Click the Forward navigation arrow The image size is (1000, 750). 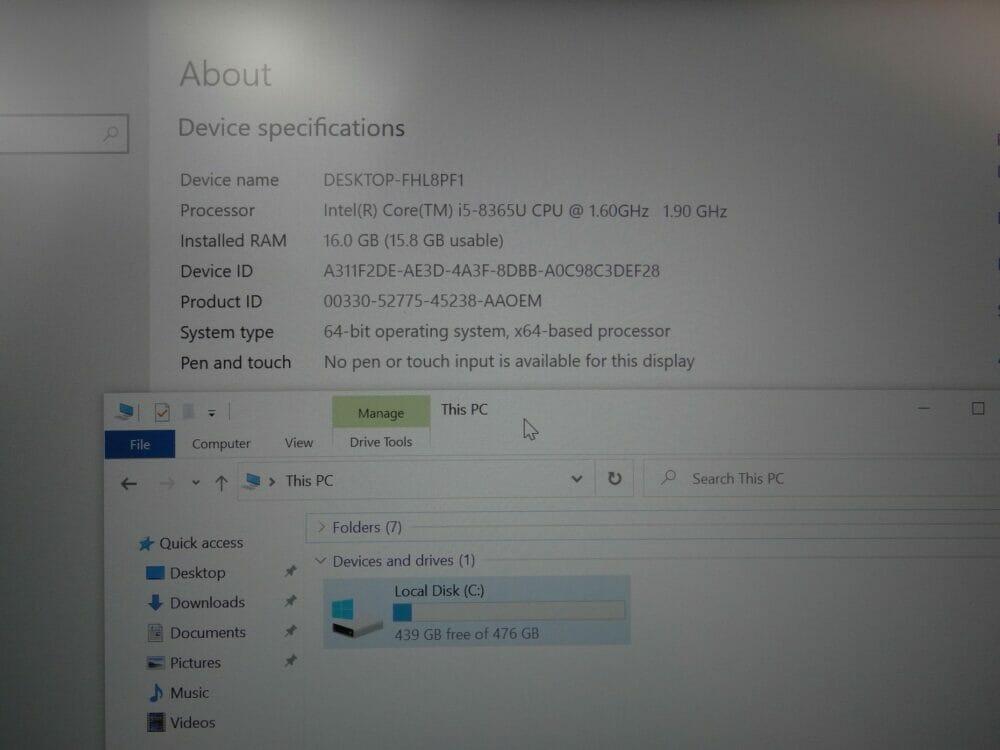(166, 484)
